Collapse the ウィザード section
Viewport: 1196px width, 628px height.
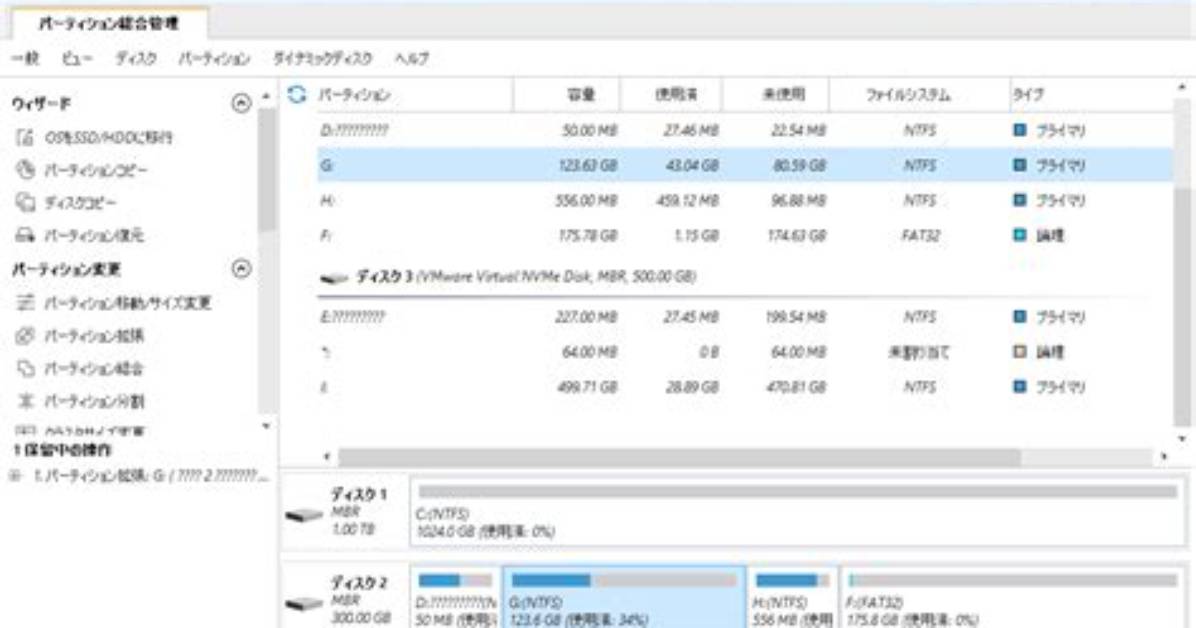click(x=241, y=103)
